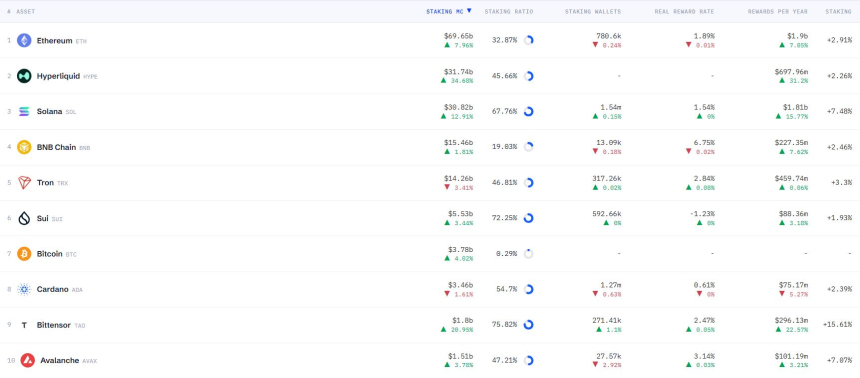This screenshot has width=860, height=378.
Task: Open the Bittensor asset link
Action: [53, 325]
